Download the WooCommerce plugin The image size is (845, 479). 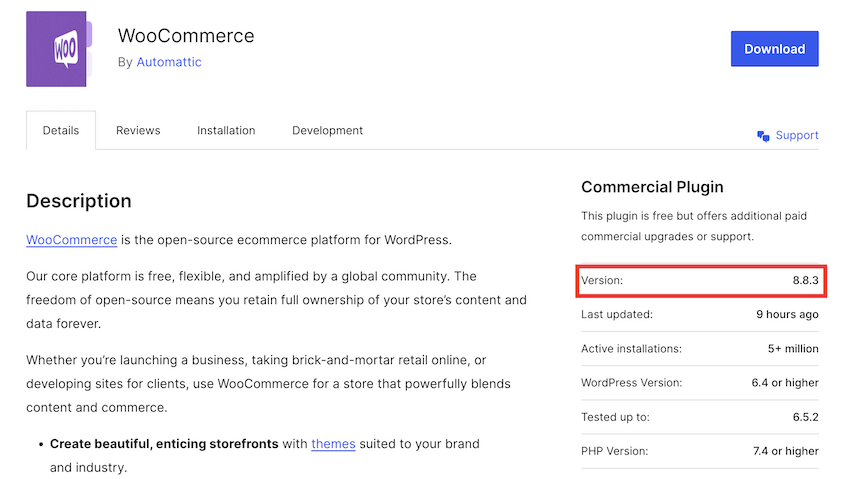point(774,49)
